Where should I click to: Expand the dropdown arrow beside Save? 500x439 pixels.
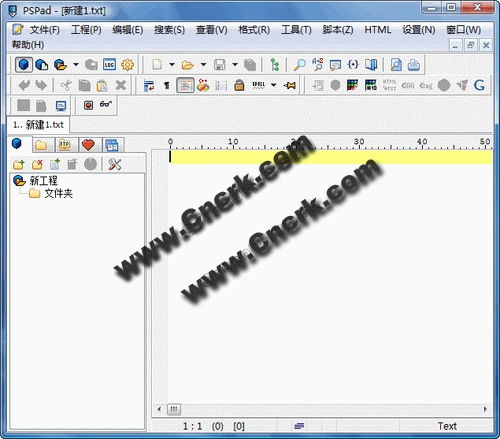point(235,65)
